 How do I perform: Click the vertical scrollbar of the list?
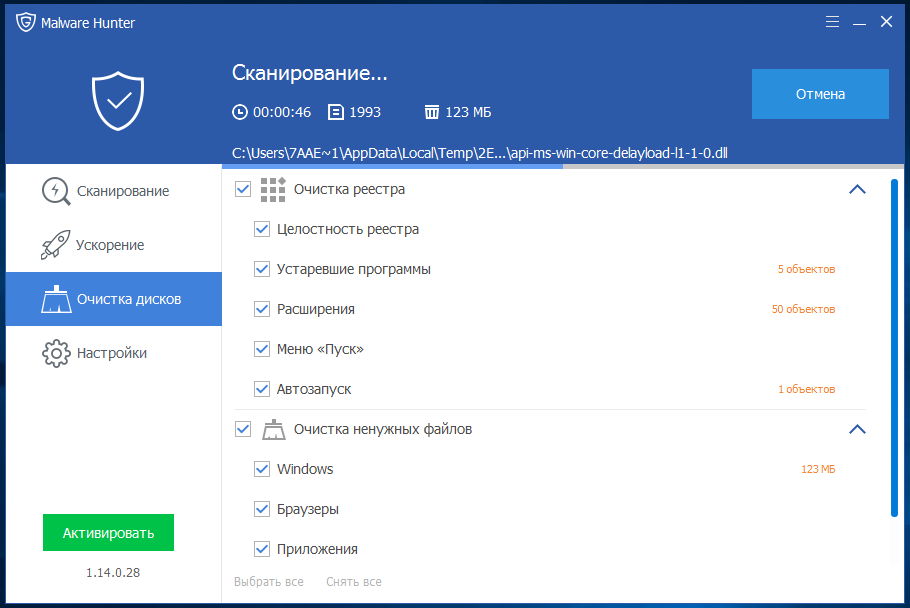coord(894,348)
